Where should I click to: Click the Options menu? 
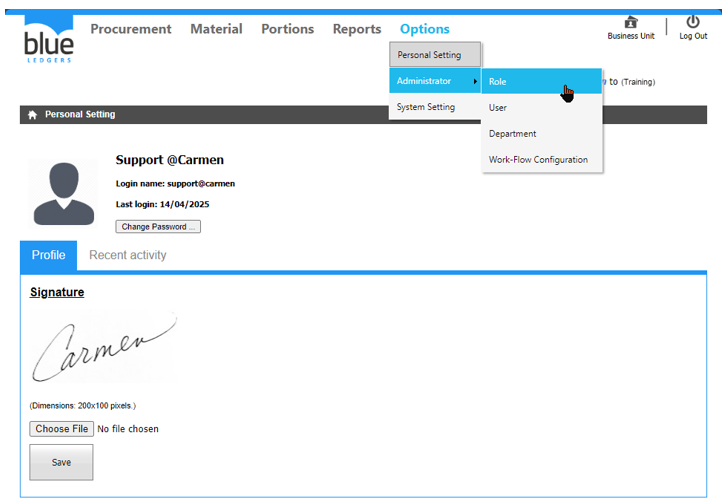pos(424,29)
